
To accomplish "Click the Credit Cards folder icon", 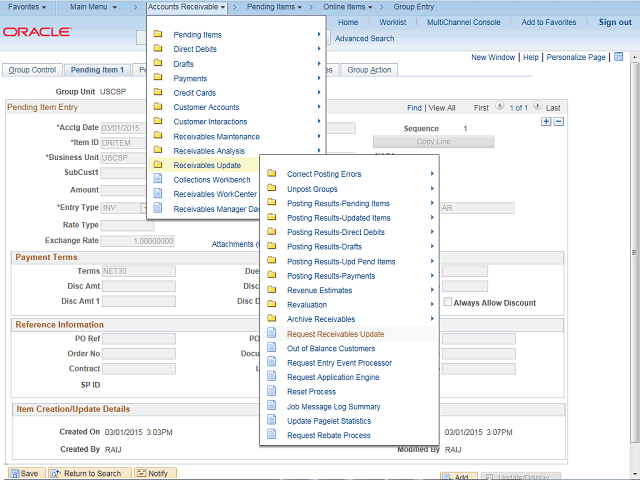I will pos(158,92).
